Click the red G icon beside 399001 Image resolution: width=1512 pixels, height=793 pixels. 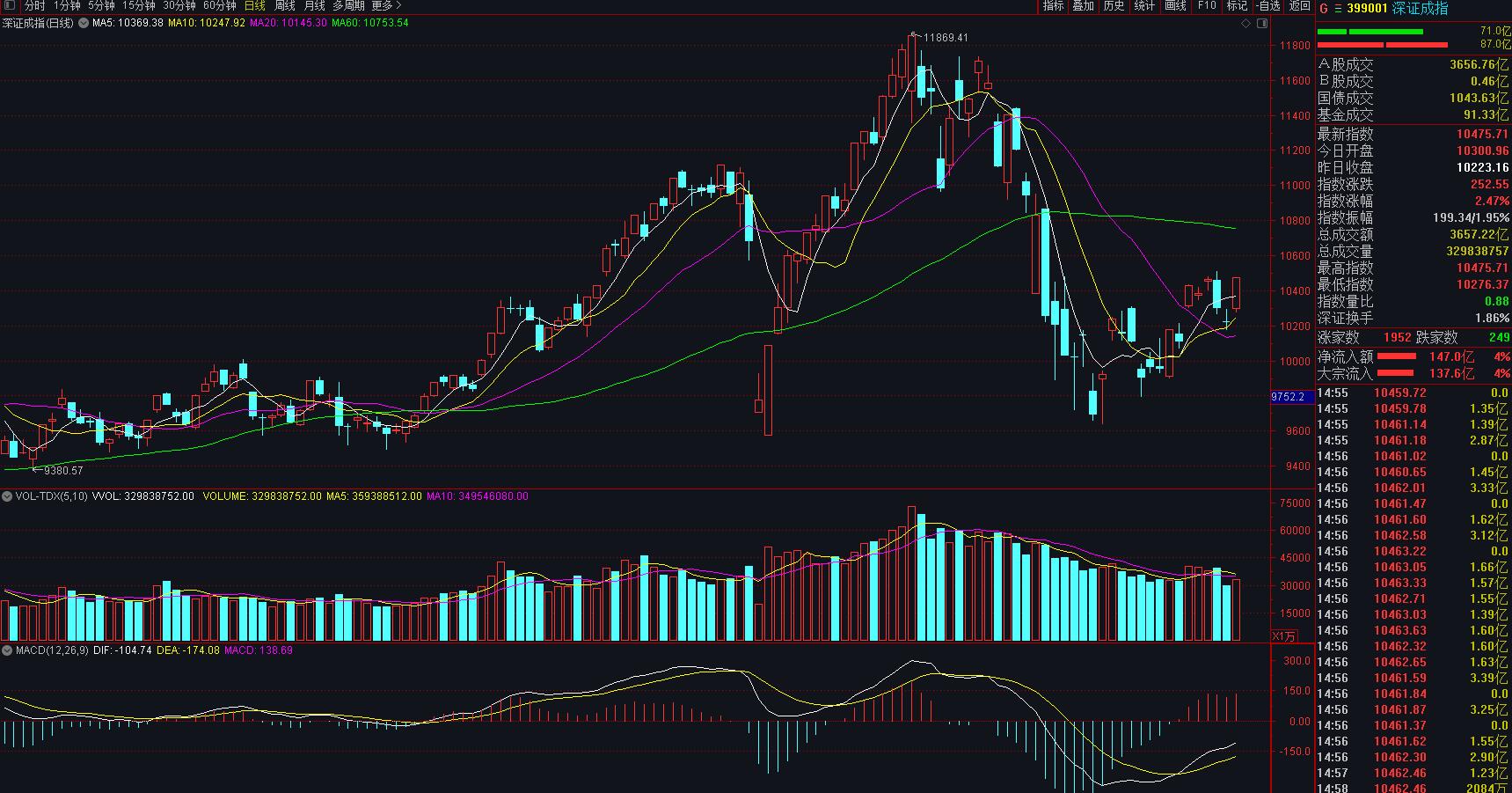pyautogui.click(x=1324, y=8)
